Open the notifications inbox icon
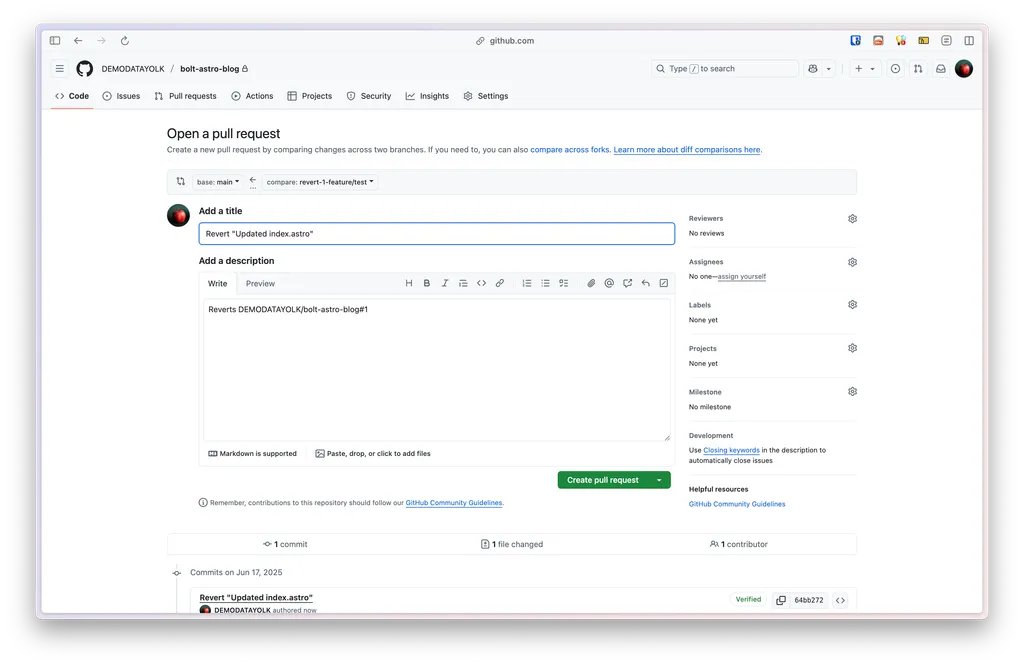The width and height of the screenshot is (1024, 666). 941,69
